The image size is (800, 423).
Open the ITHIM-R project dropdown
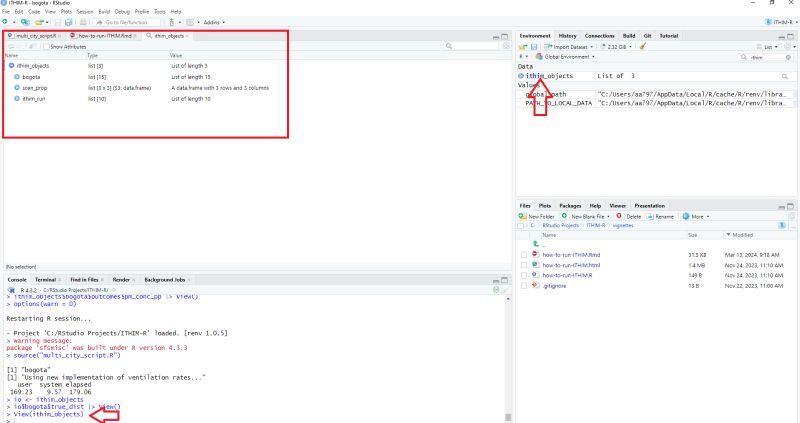point(781,22)
